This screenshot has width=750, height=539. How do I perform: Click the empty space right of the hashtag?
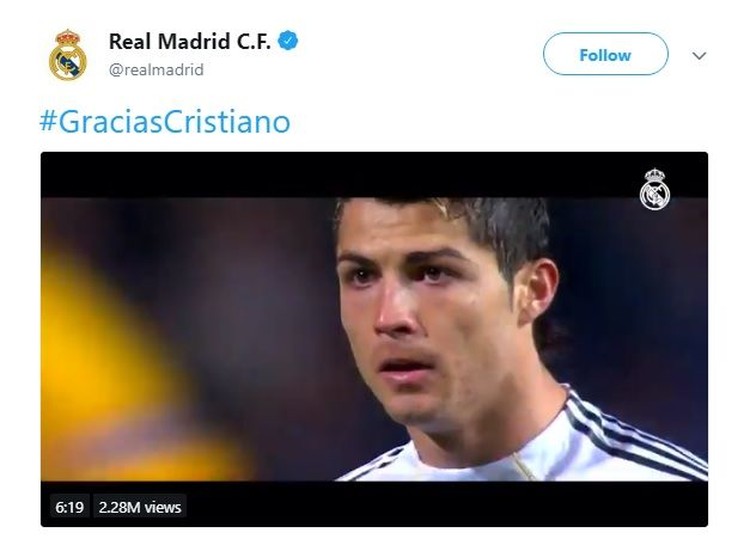[x=497, y=121]
